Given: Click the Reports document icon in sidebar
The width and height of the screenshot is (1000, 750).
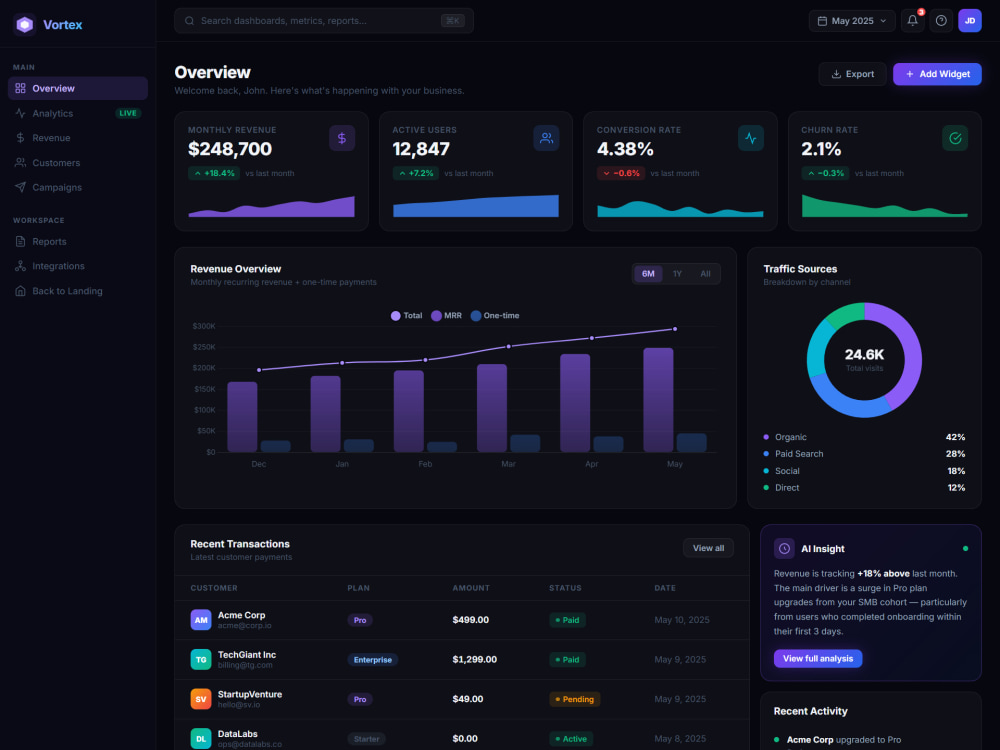Looking at the screenshot, I should tap(20, 242).
